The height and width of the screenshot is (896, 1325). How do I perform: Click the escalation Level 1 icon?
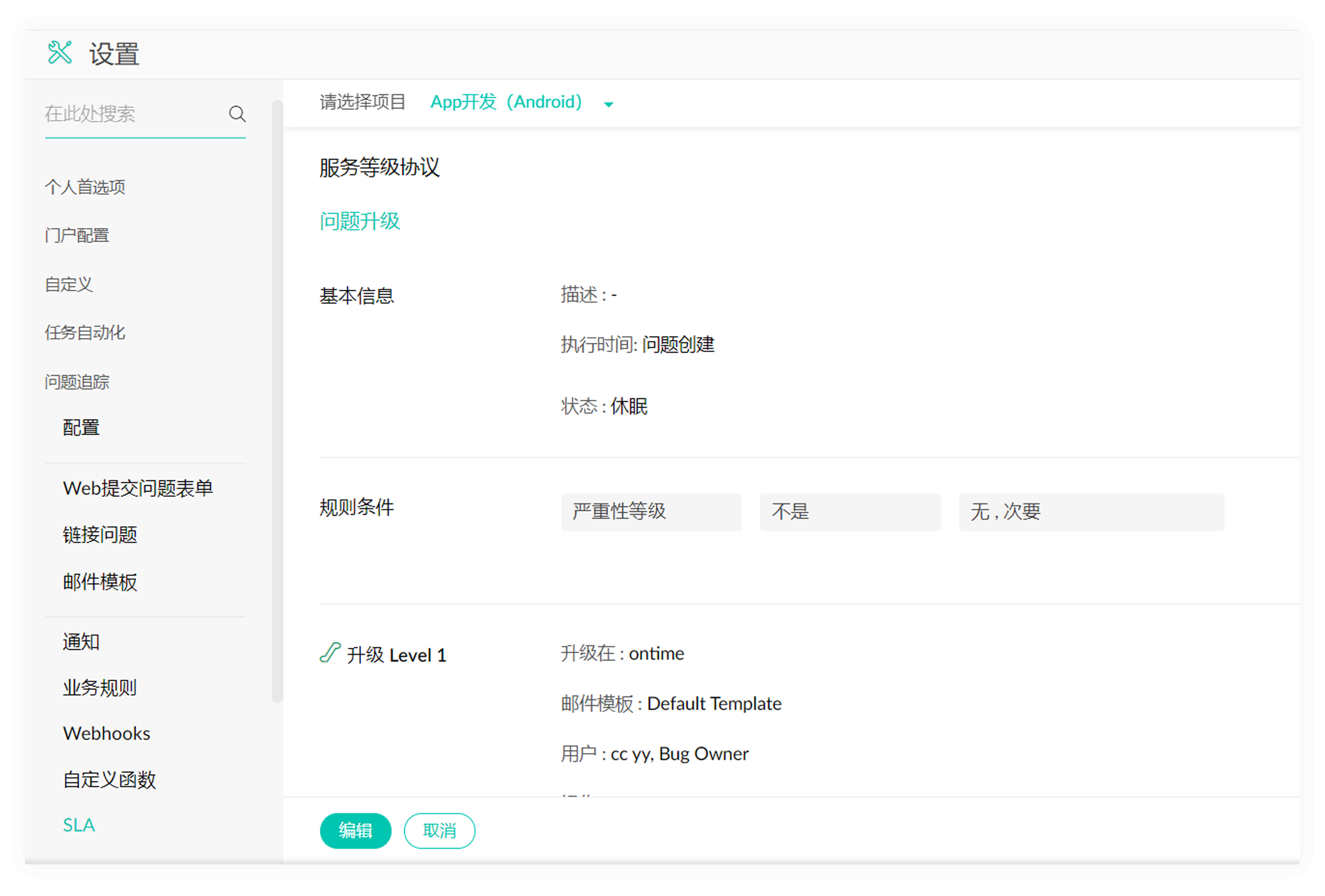click(x=329, y=652)
